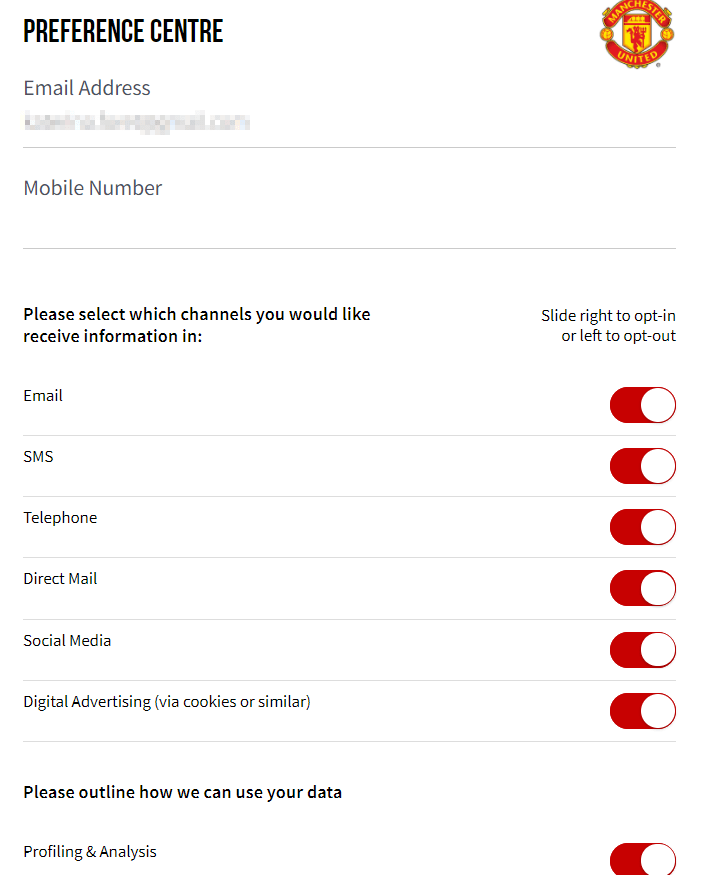Screen dimensions: 714x875
Task: Click the Mobile Number input field
Action: click(349, 225)
